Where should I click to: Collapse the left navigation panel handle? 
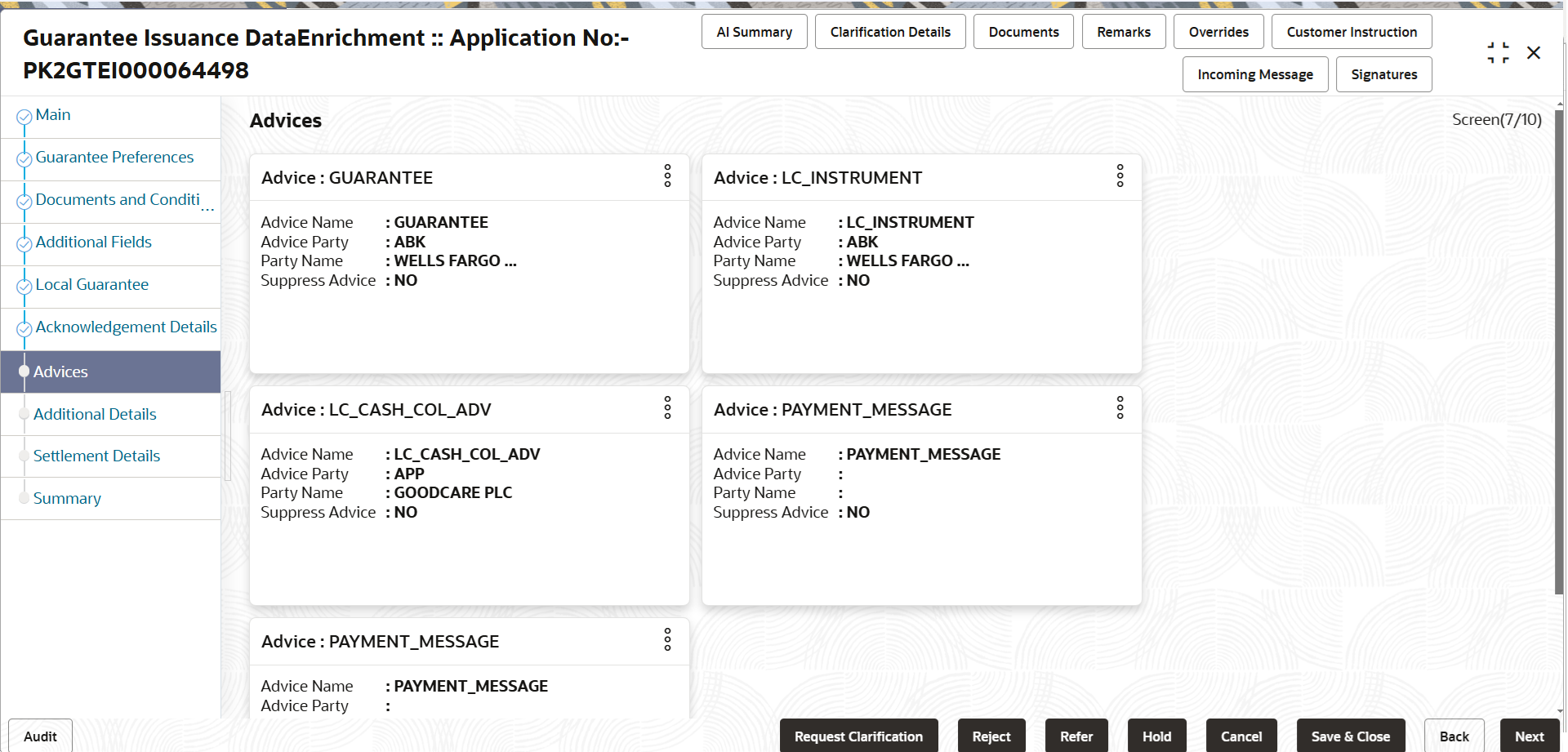click(x=228, y=436)
